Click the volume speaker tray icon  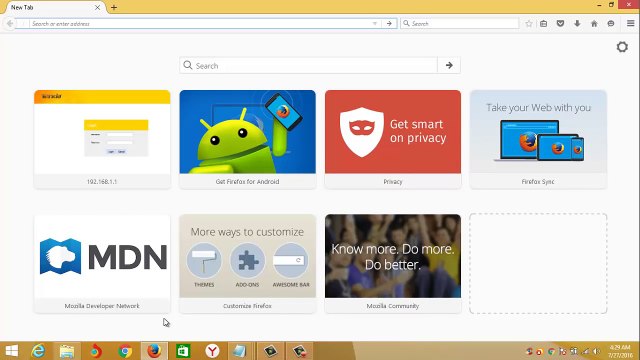(x=596, y=351)
